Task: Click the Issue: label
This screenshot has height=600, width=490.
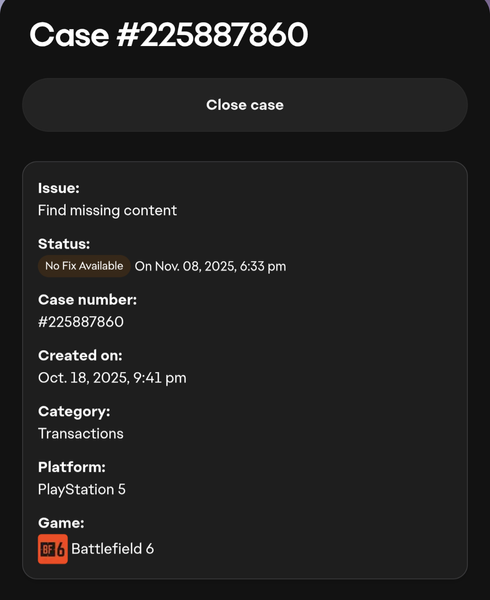Action: pos(59,188)
